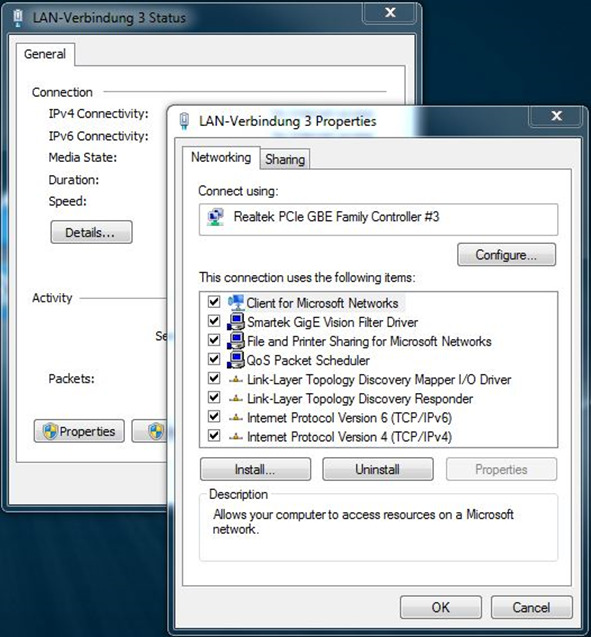Select the Networking tab
Image resolution: width=591 pixels, height=637 pixels.
point(221,158)
